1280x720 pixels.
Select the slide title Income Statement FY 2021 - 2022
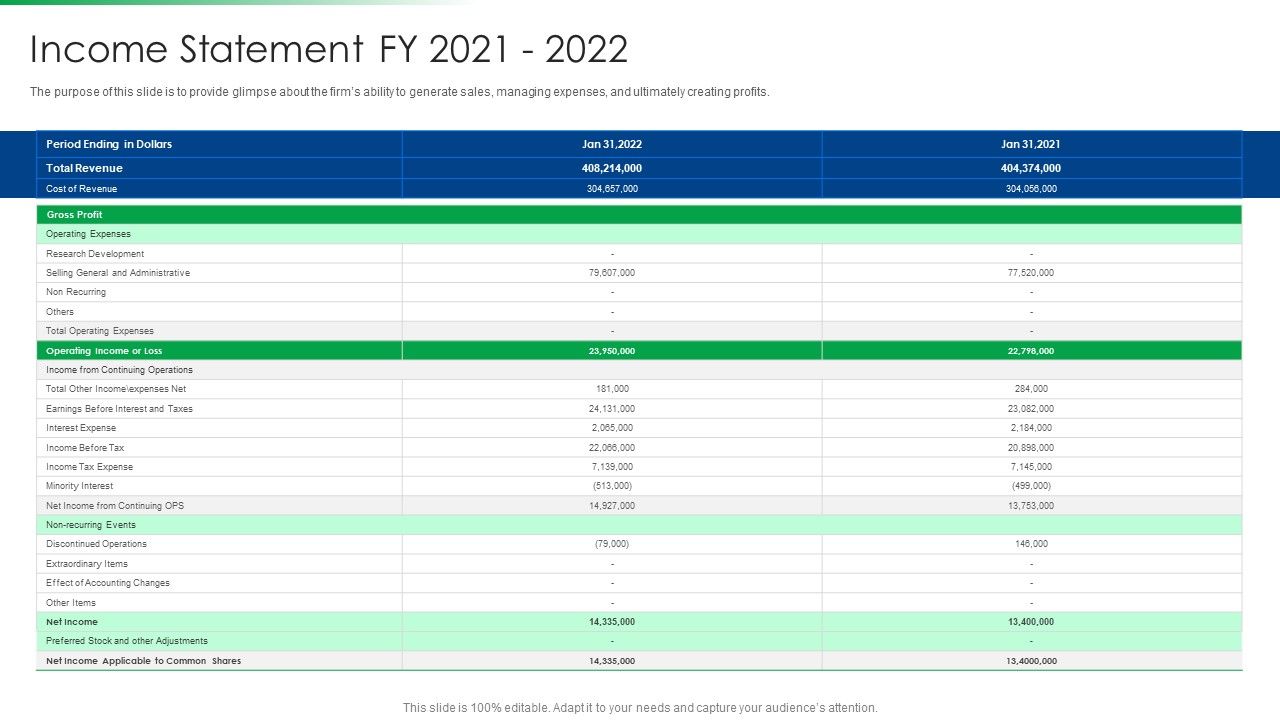[329, 50]
